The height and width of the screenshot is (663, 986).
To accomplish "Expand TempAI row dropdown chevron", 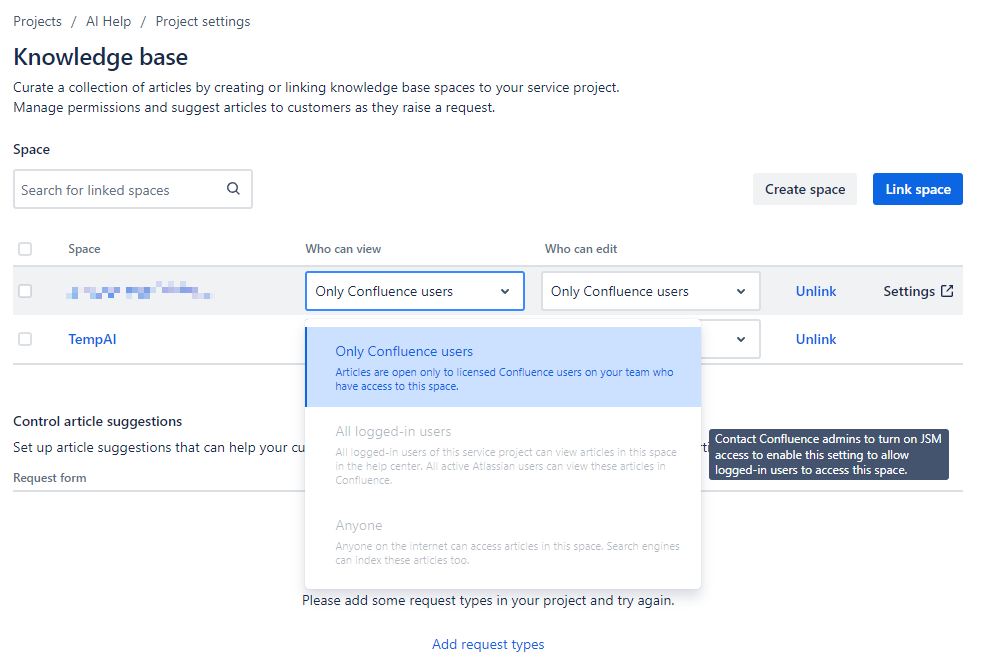I will (x=741, y=339).
